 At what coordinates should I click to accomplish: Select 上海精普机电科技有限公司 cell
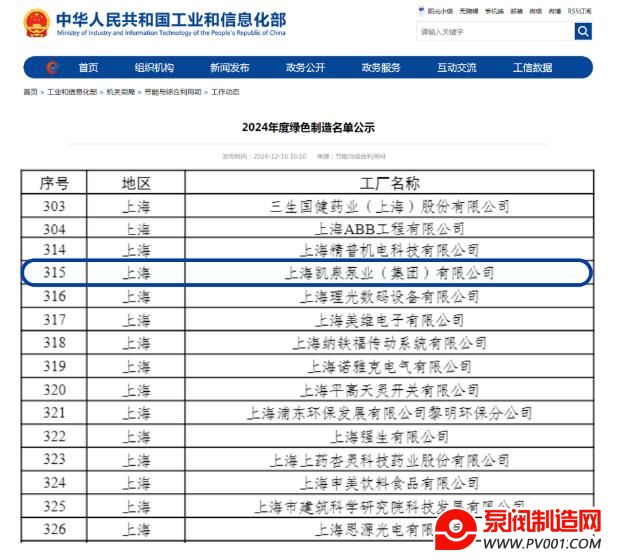[x=389, y=250]
